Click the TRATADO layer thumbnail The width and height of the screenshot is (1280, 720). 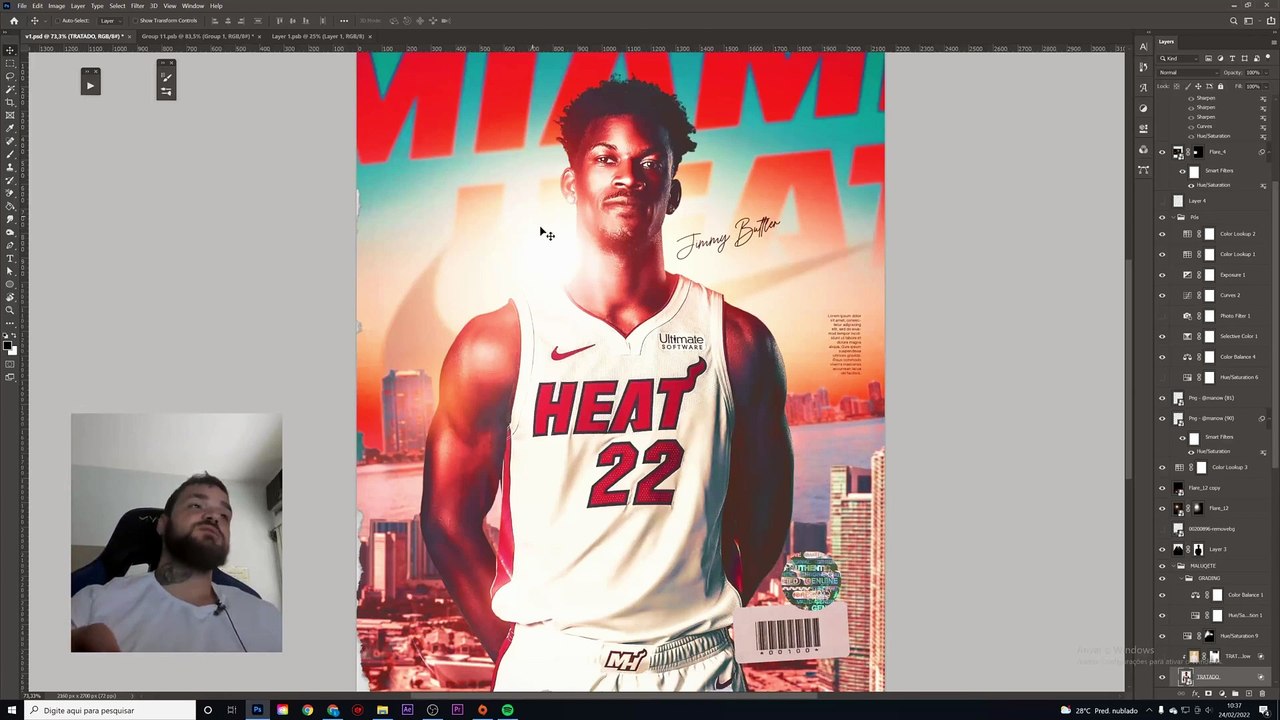pos(1186,677)
